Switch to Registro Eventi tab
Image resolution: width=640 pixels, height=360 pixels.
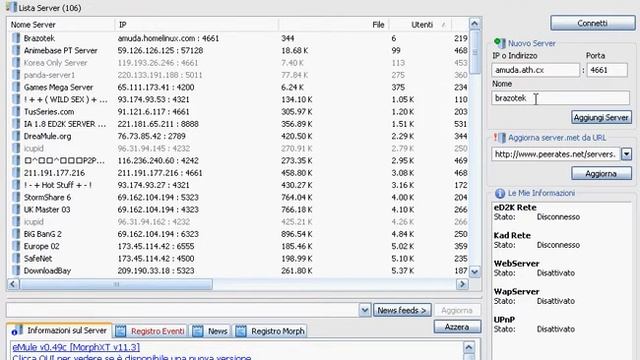(x=150, y=331)
